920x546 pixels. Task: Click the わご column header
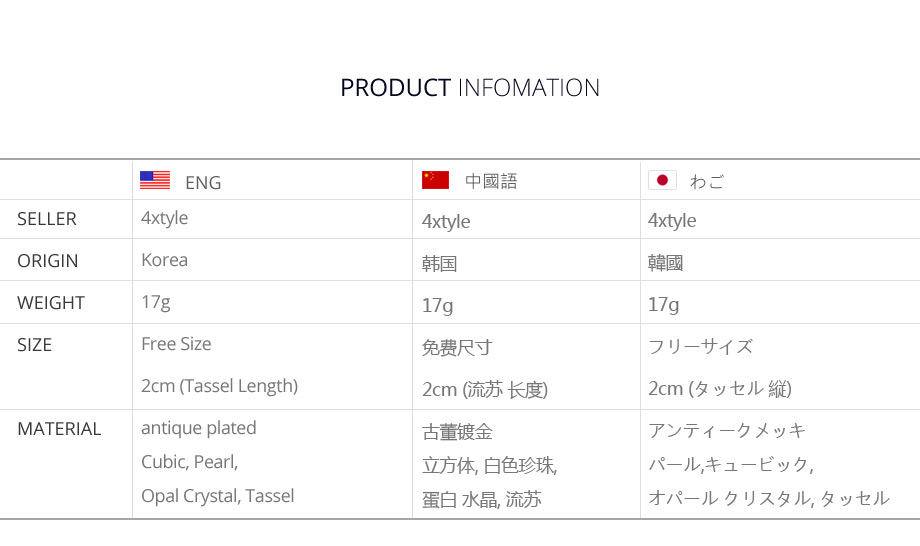(707, 181)
